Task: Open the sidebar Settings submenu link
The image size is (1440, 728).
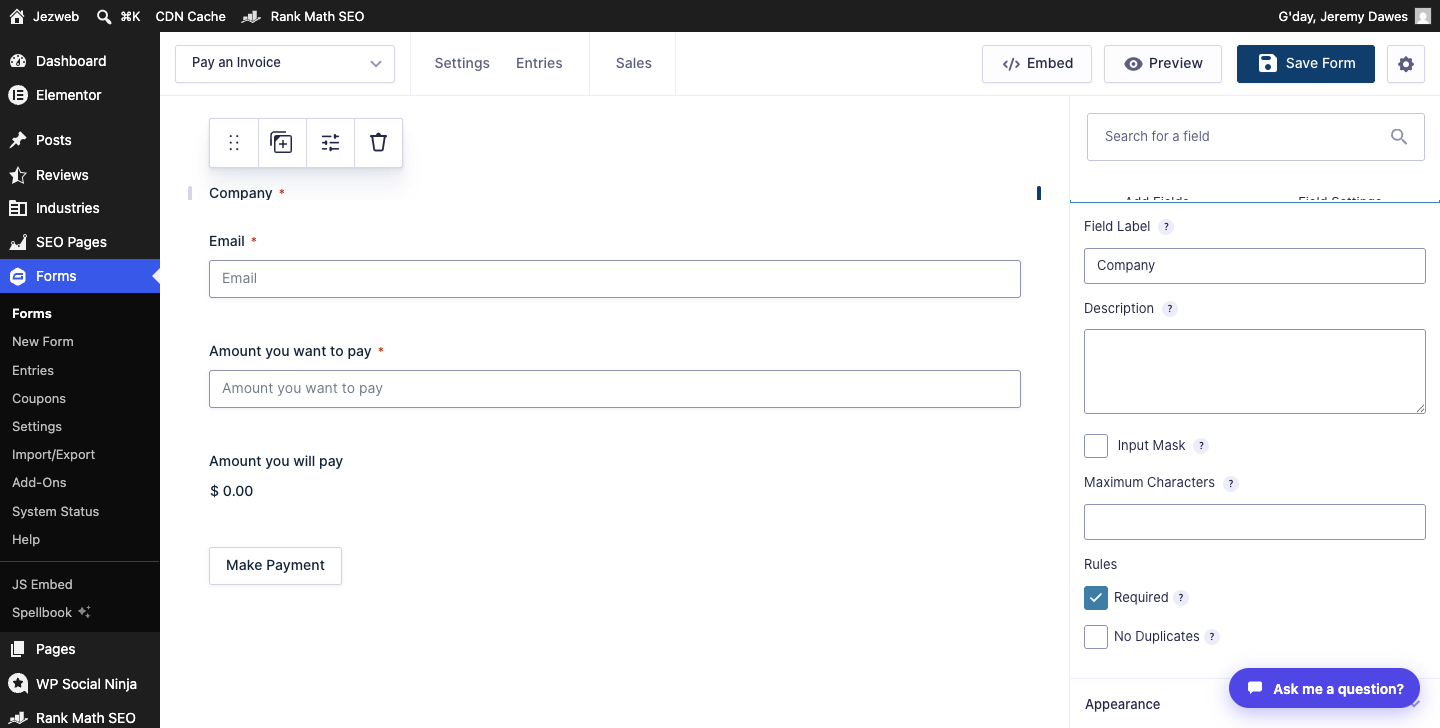Action: click(x=37, y=426)
